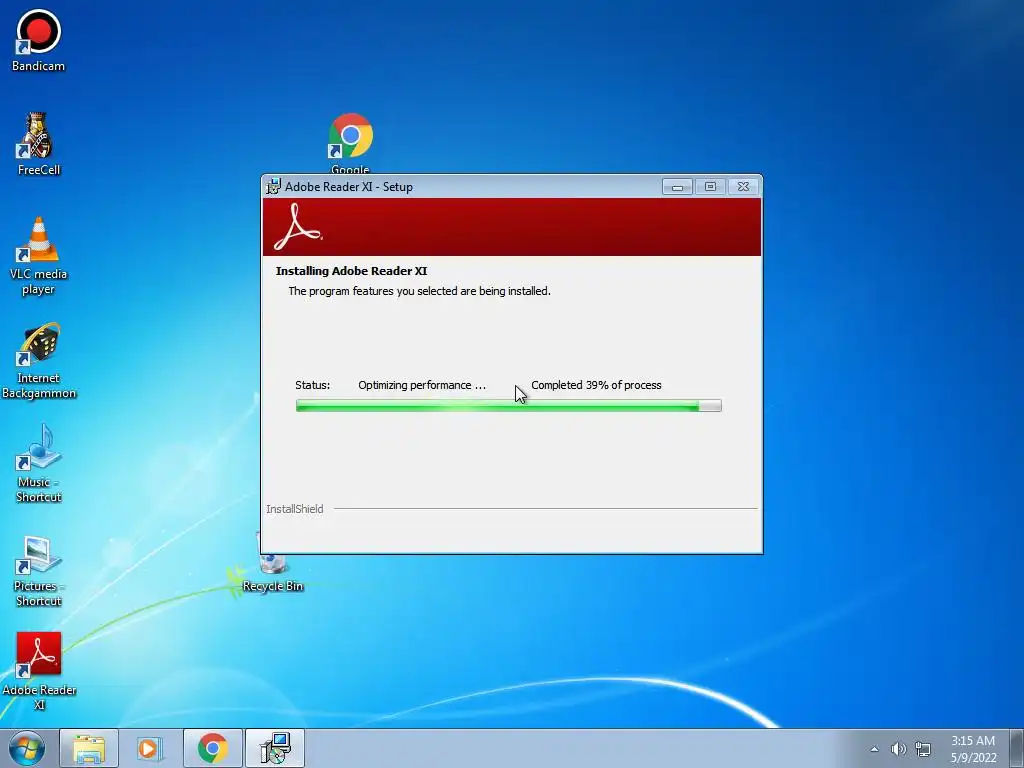
Task: Click the 'Status:' label
Action: (313, 385)
